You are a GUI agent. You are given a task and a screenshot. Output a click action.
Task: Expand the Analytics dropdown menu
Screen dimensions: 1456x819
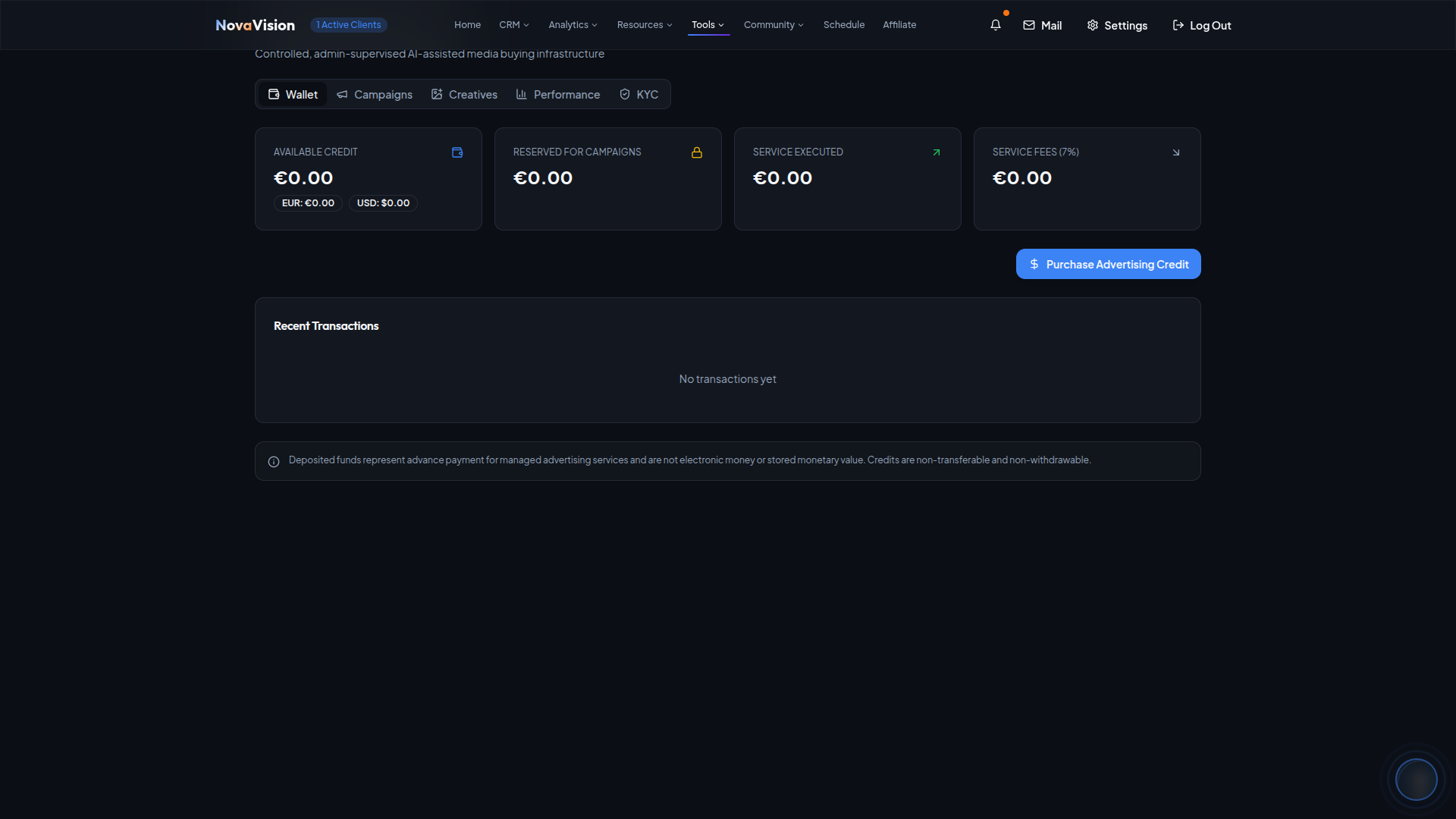coord(573,25)
